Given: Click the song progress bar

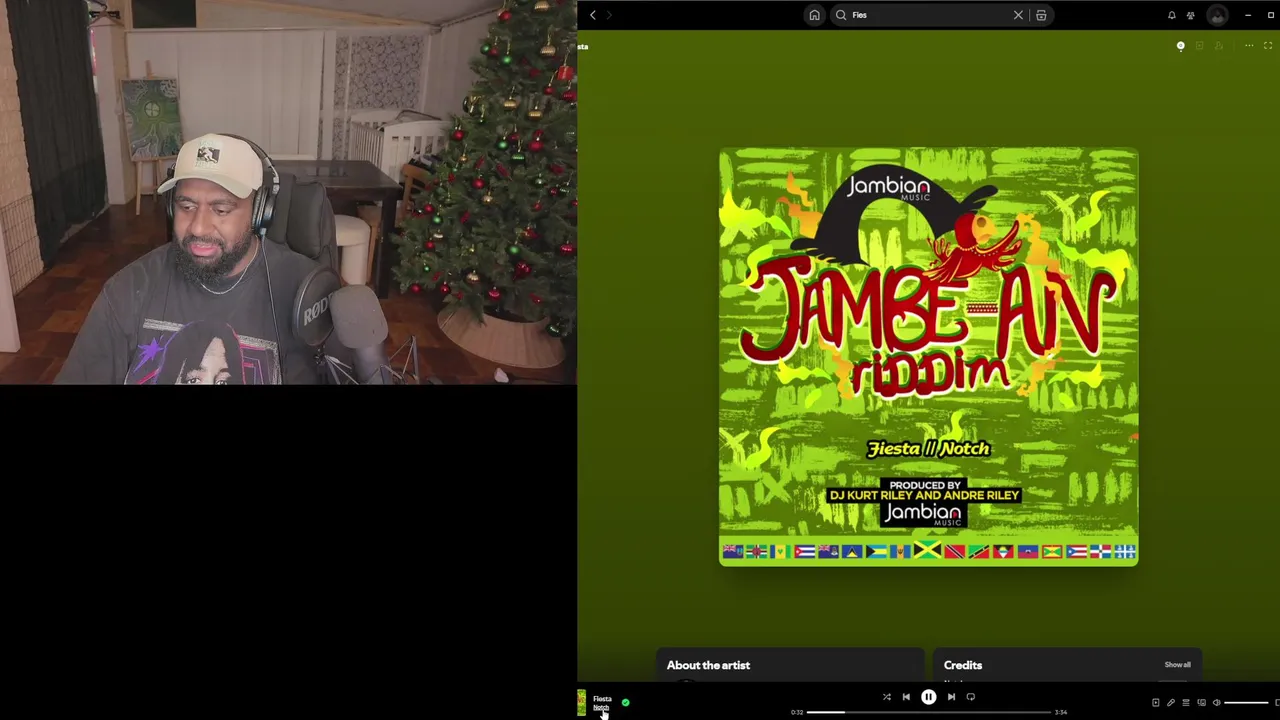Looking at the screenshot, I should click(928, 712).
